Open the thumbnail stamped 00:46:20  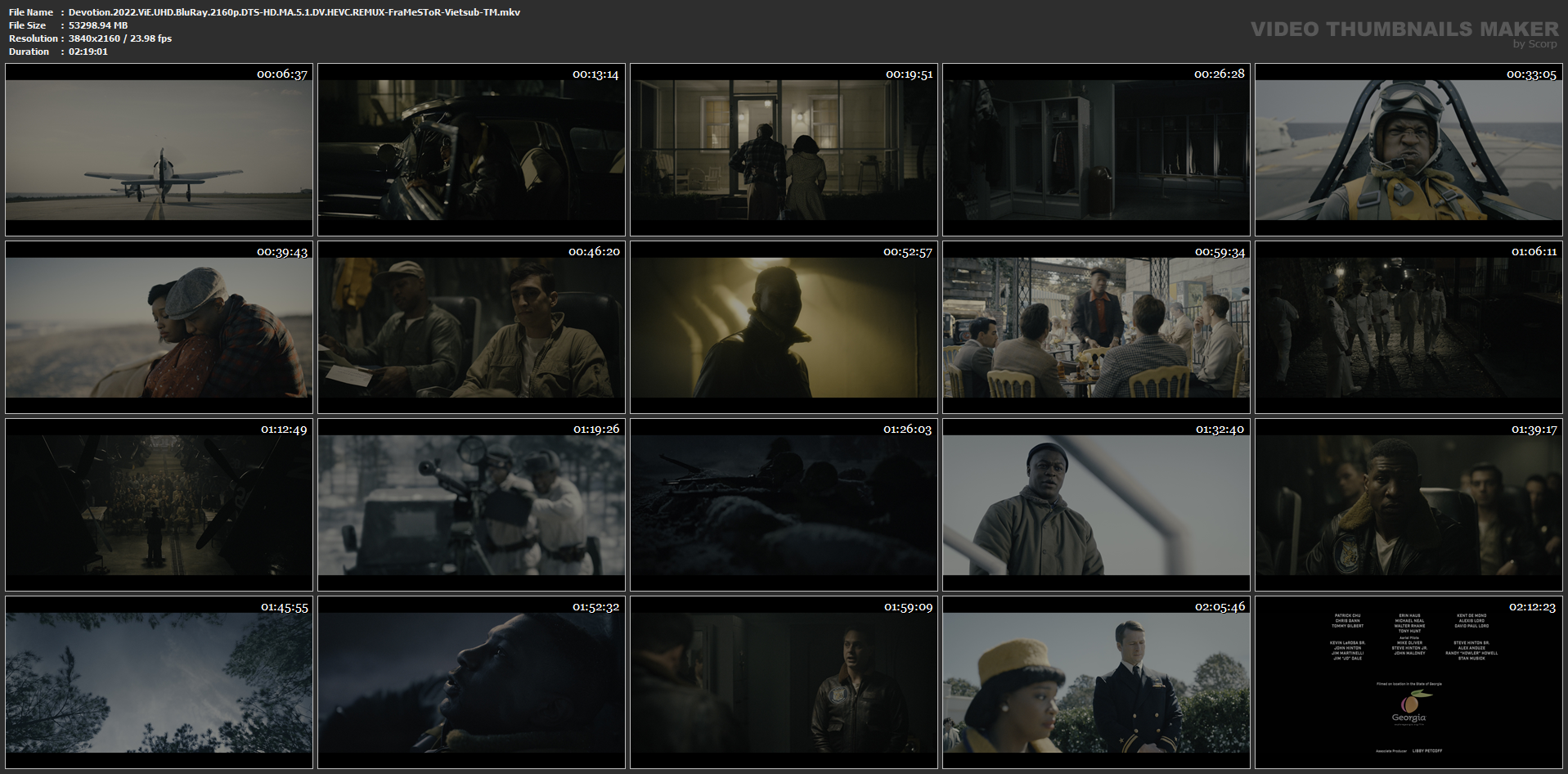click(x=471, y=327)
